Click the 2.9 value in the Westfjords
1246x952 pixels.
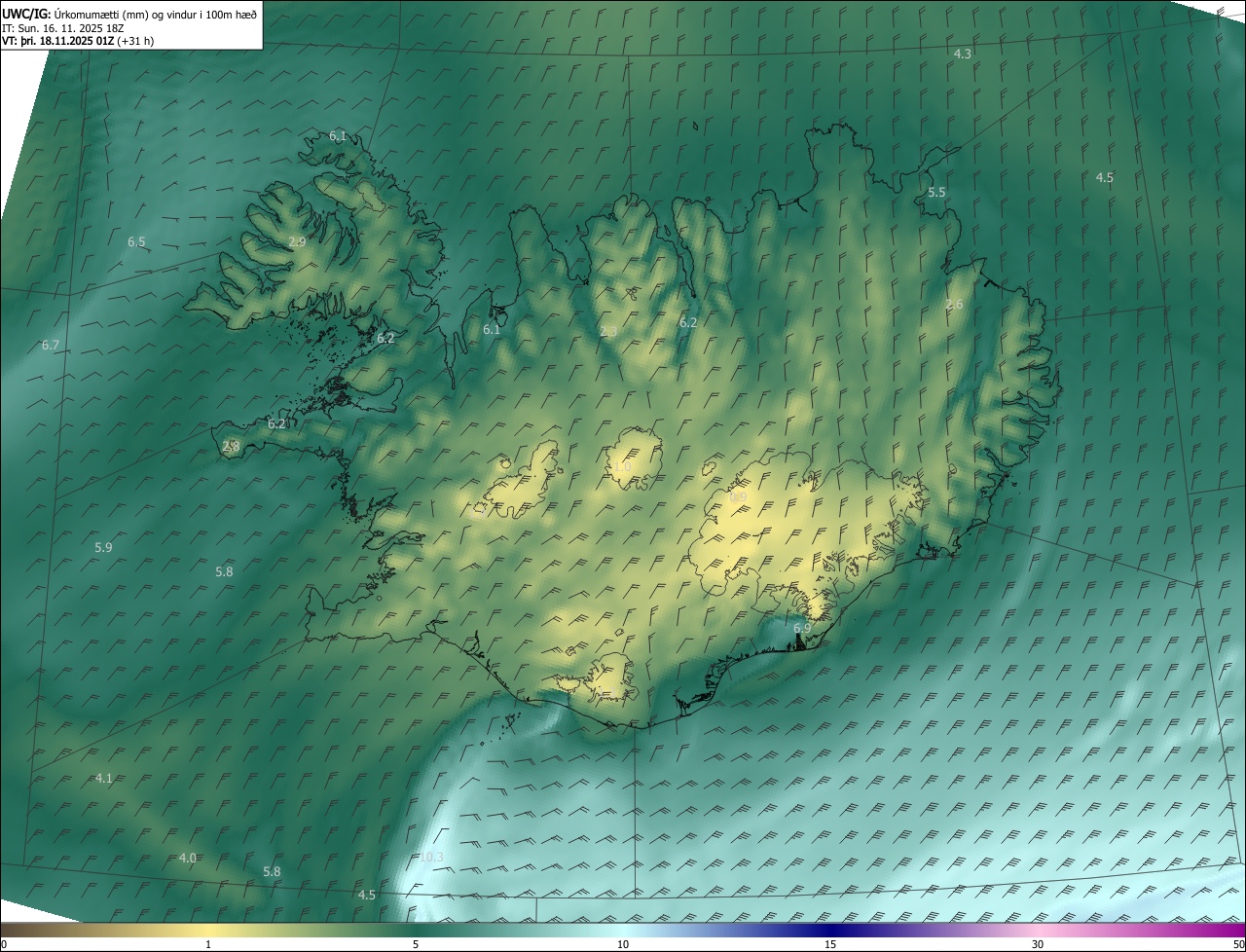point(297,241)
